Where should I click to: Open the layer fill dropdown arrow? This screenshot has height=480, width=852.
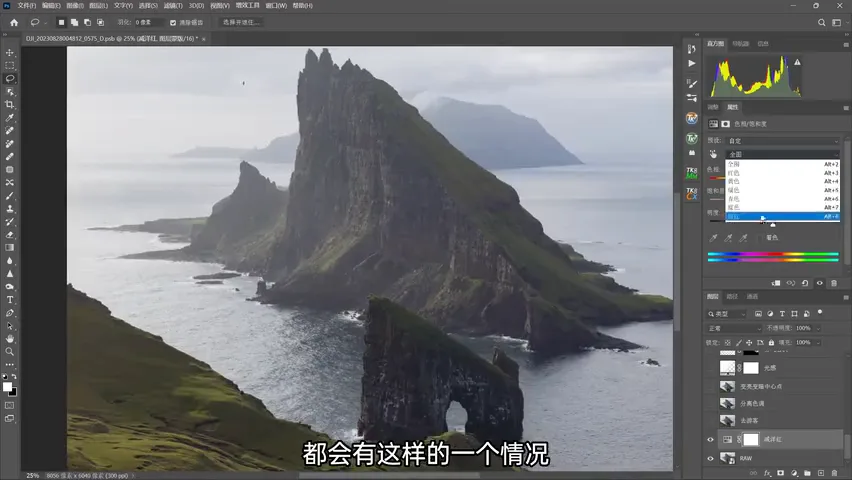[x=818, y=343]
